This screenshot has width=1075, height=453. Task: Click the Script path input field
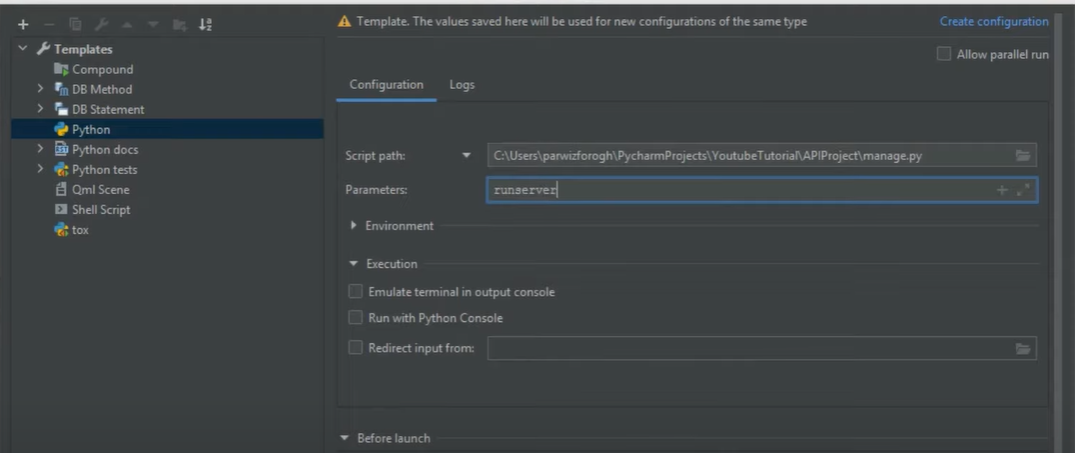(x=762, y=156)
